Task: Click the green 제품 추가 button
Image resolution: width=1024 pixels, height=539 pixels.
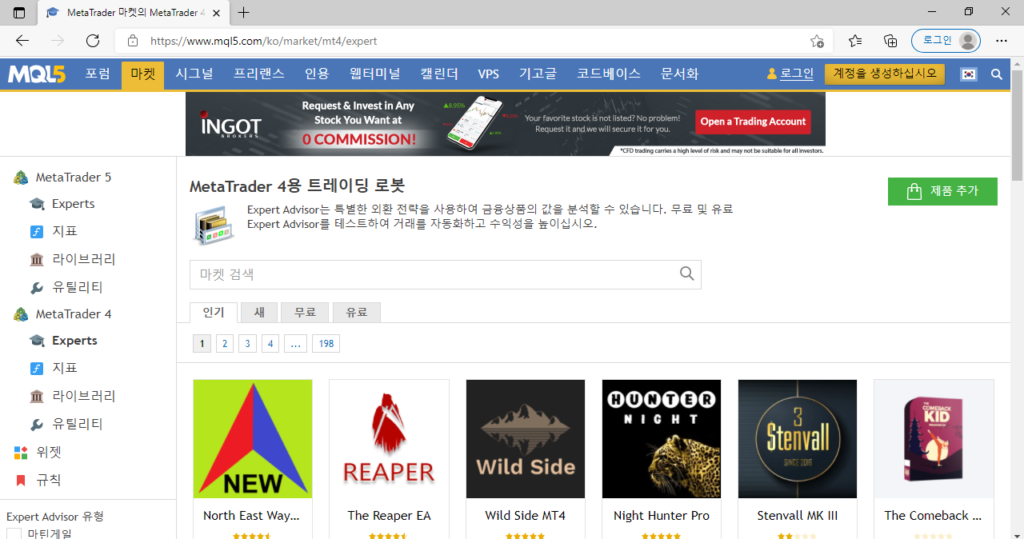Action: click(942, 191)
